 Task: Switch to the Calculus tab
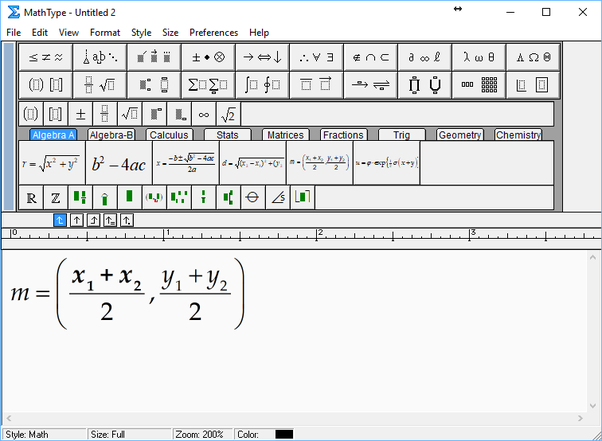pos(169,135)
